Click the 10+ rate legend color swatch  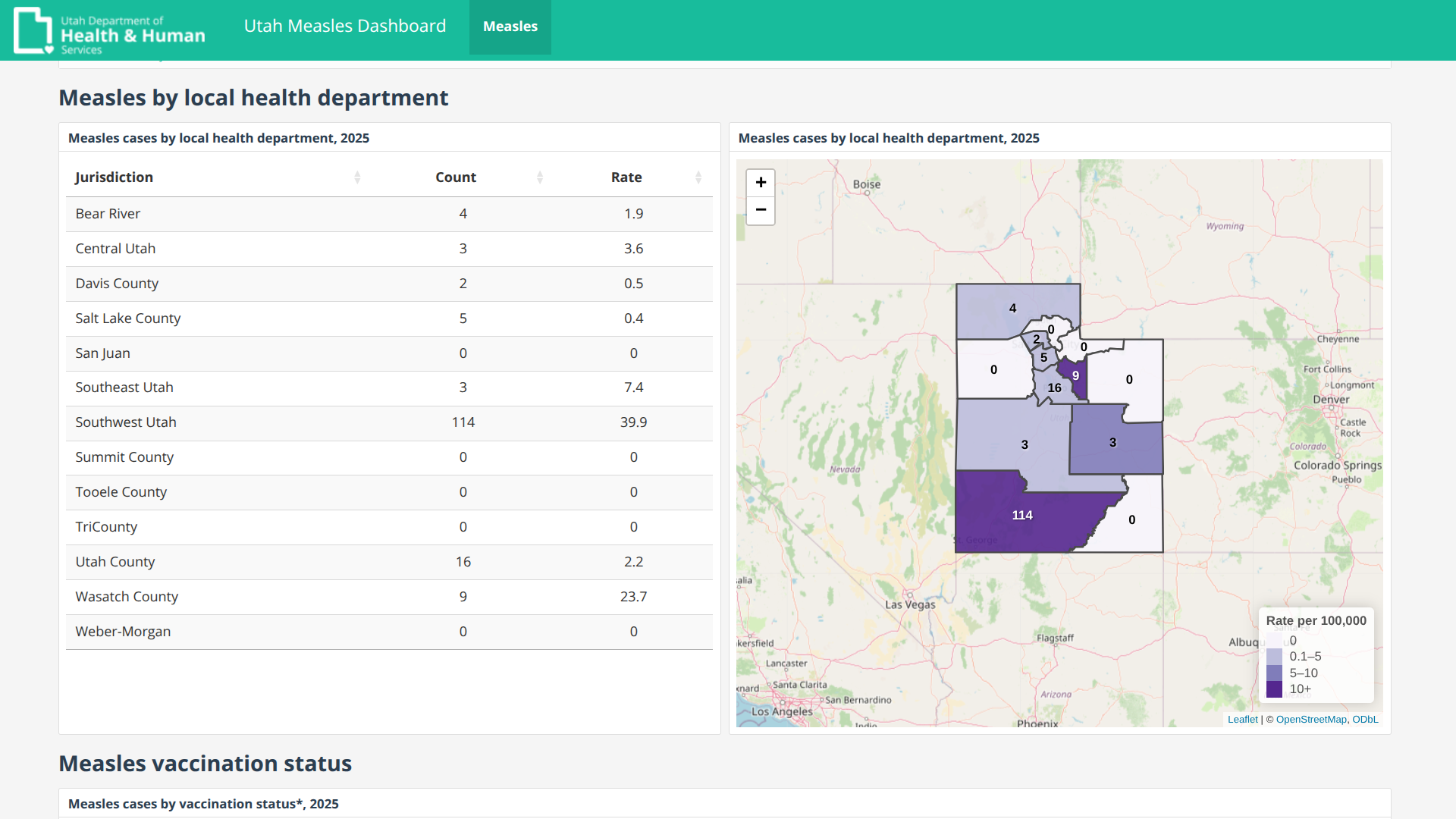[1274, 689]
